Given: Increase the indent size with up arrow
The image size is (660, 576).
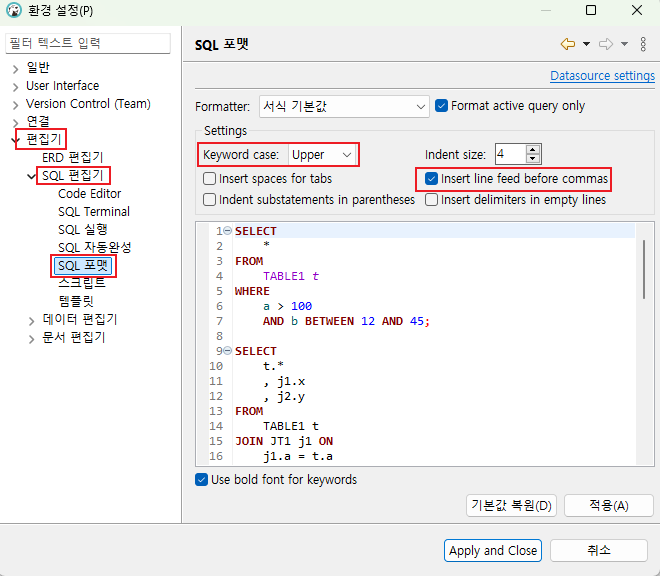Looking at the screenshot, I should [x=532, y=150].
